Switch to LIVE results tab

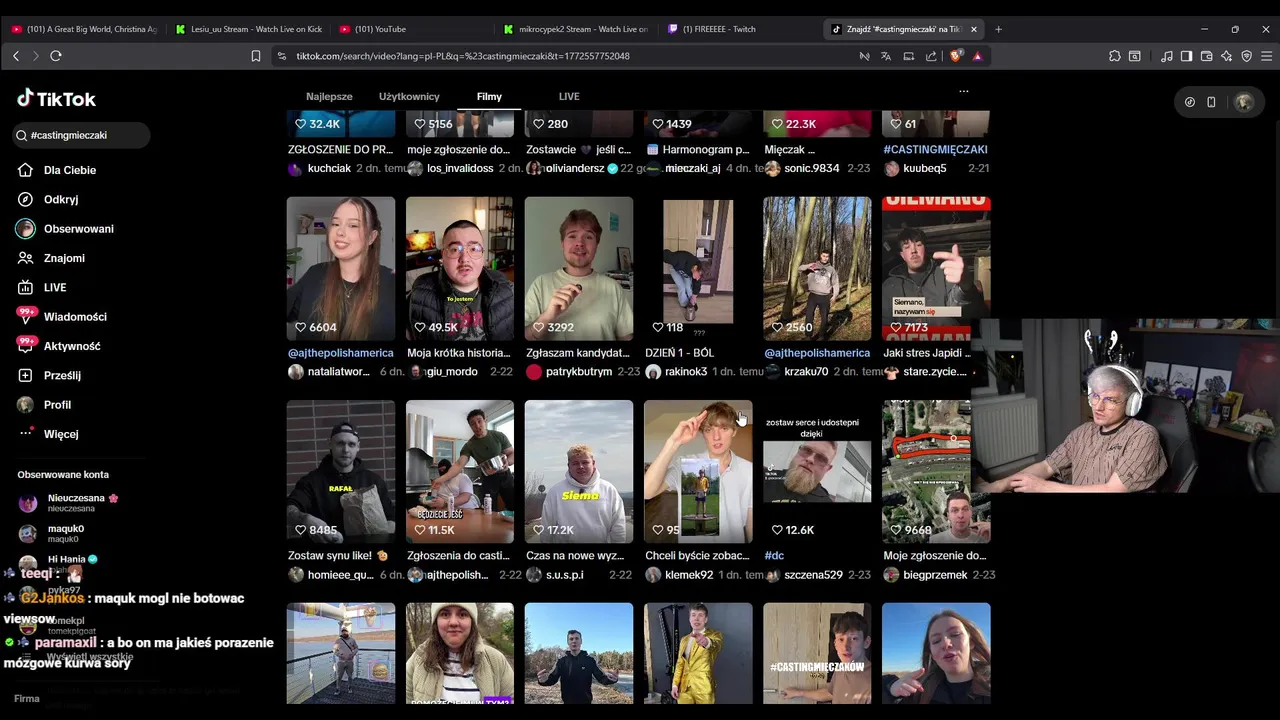click(x=569, y=96)
